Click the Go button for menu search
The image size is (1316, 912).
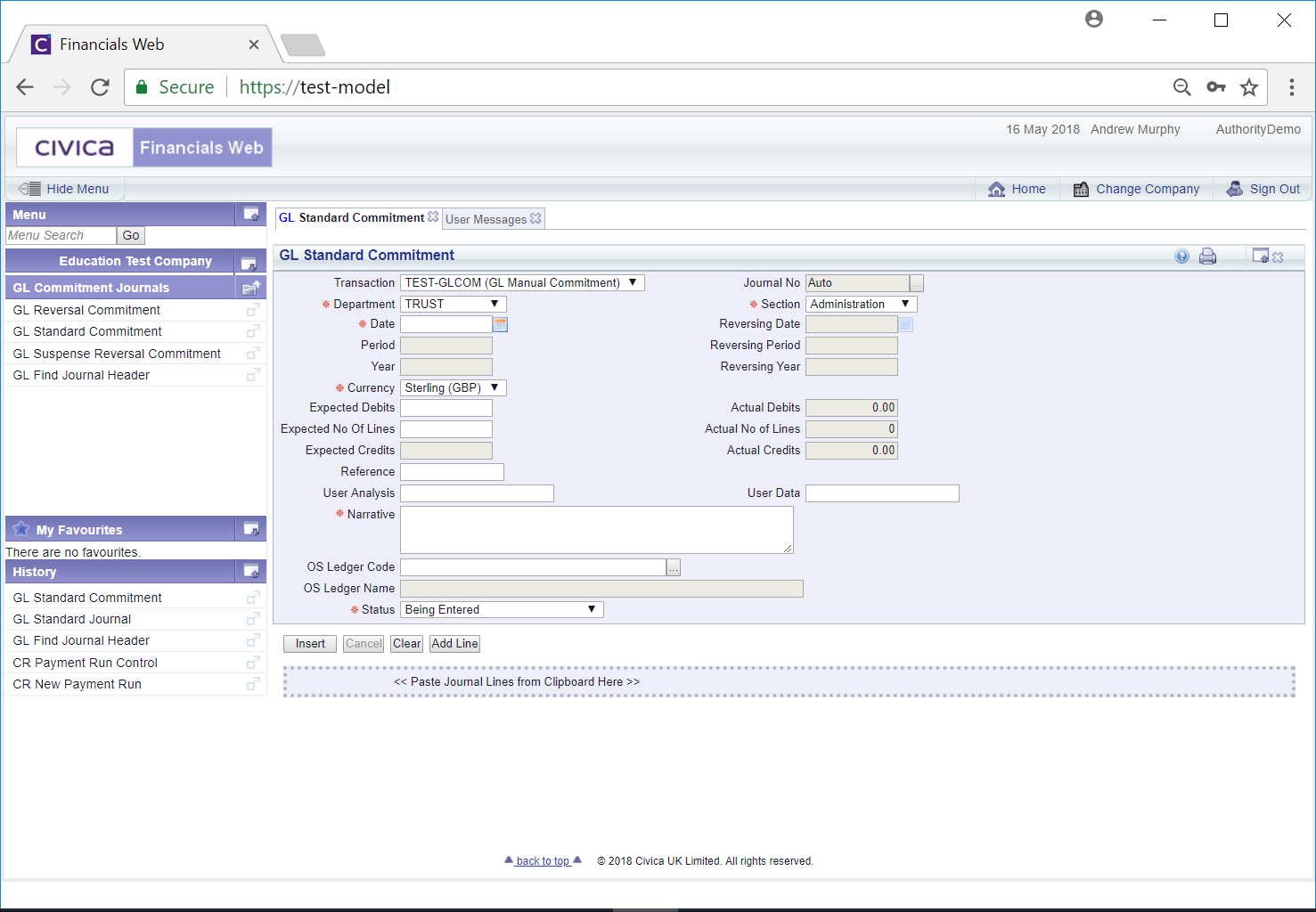(131, 236)
